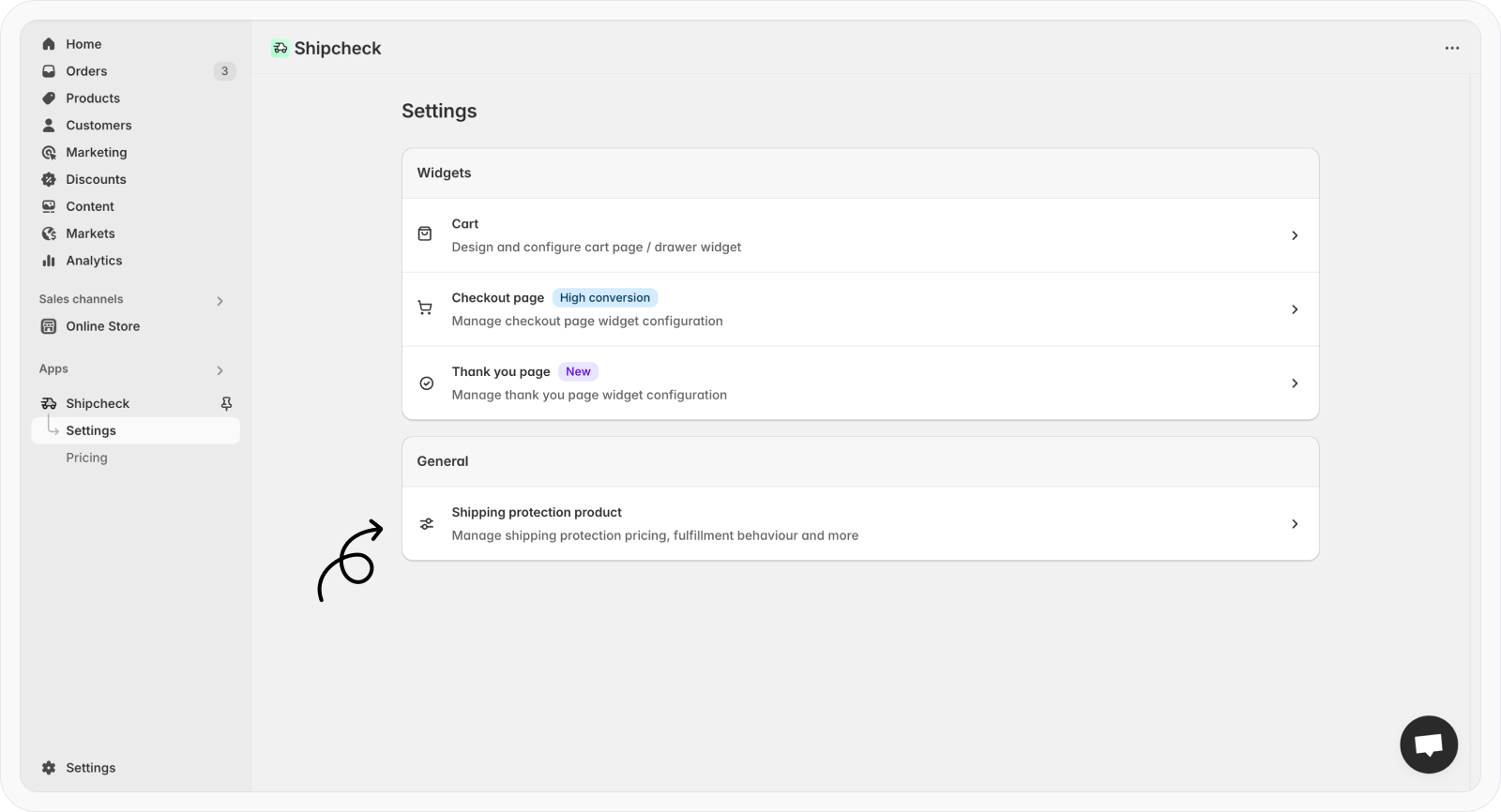
Task: Expand the Sales channels section
Action: tap(220, 301)
